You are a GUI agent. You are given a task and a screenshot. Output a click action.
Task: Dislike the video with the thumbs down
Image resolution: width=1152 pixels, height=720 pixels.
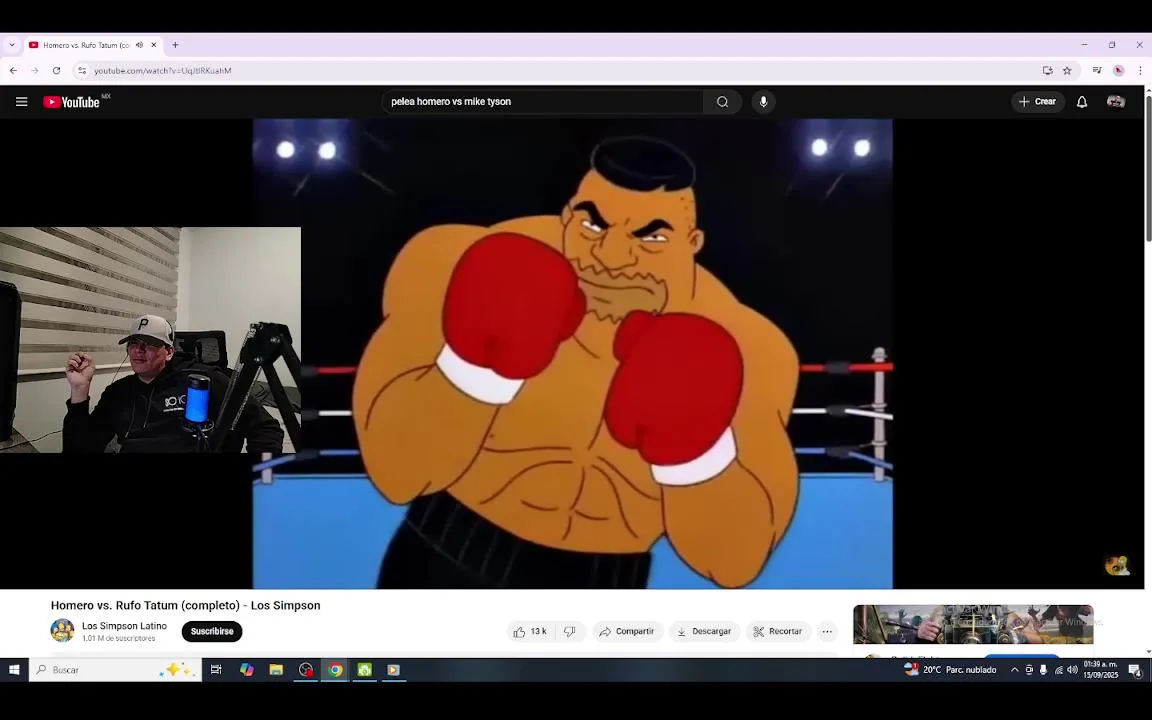point(570,632)
